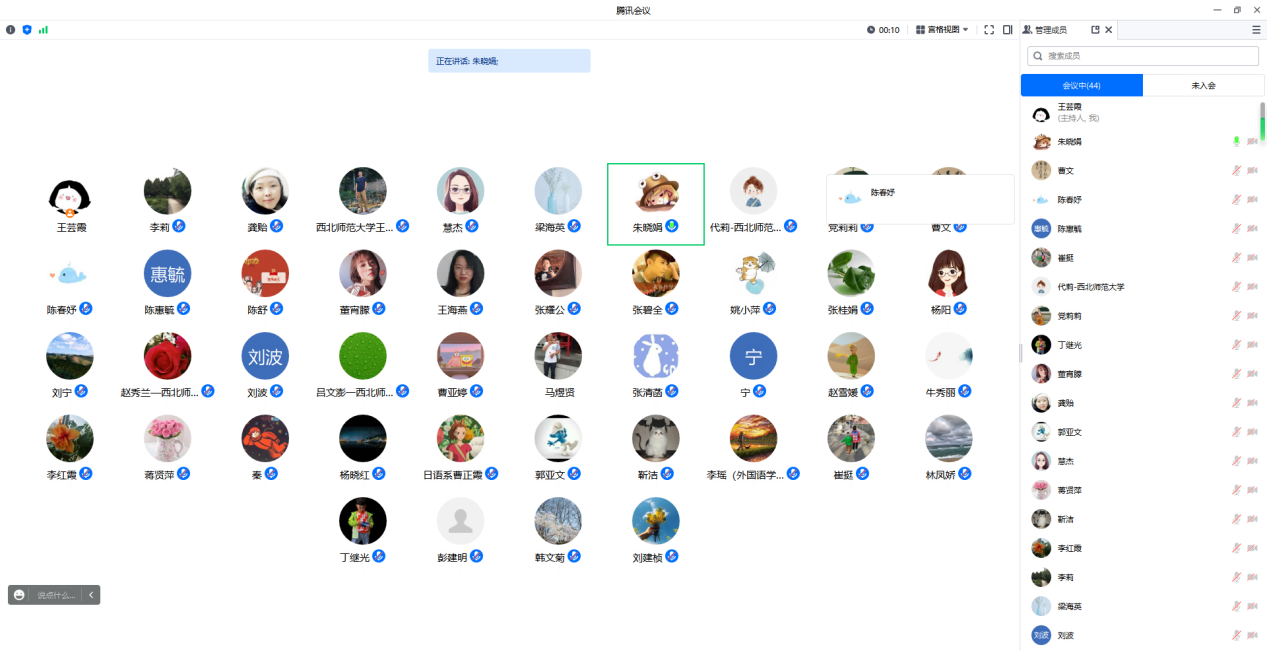Click the meeting info icon in top-left
1267x651 pixels.
click(x=11, y=30)
